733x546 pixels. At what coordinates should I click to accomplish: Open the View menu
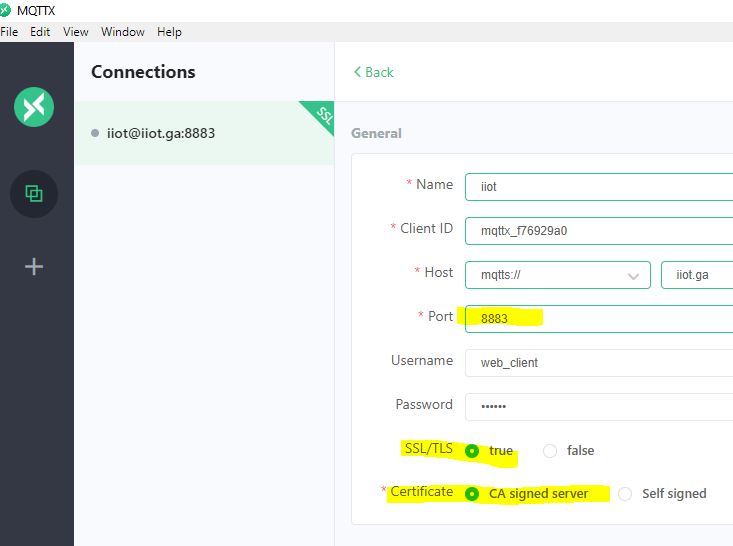click(x=75, y=32)
